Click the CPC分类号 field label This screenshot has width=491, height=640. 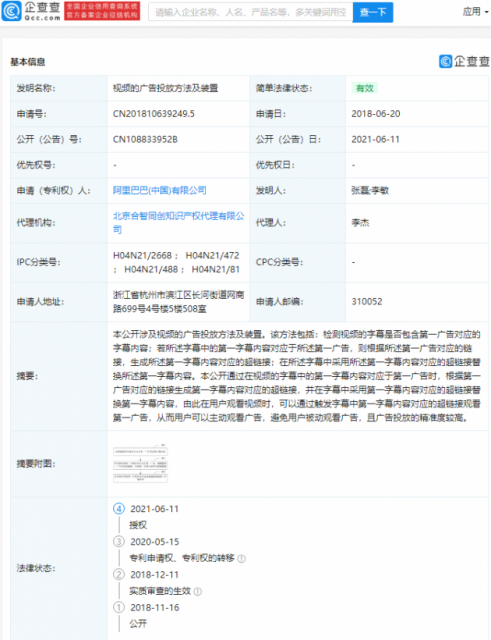tap(279, 262)
